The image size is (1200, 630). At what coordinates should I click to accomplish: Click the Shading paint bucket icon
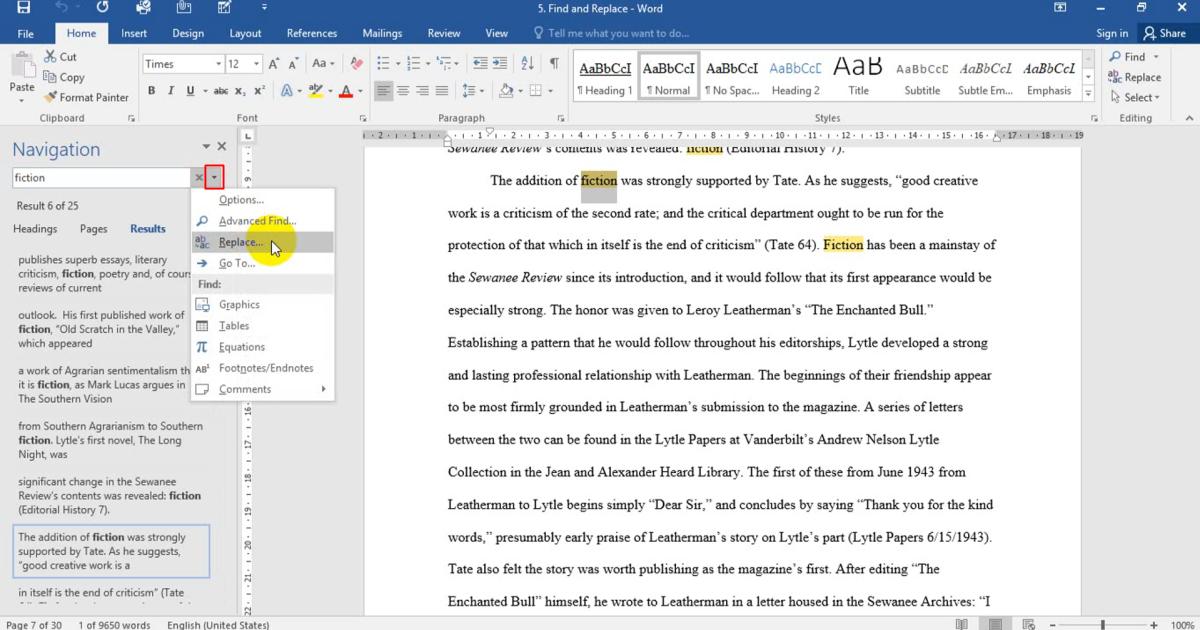[x=506, y=91]
